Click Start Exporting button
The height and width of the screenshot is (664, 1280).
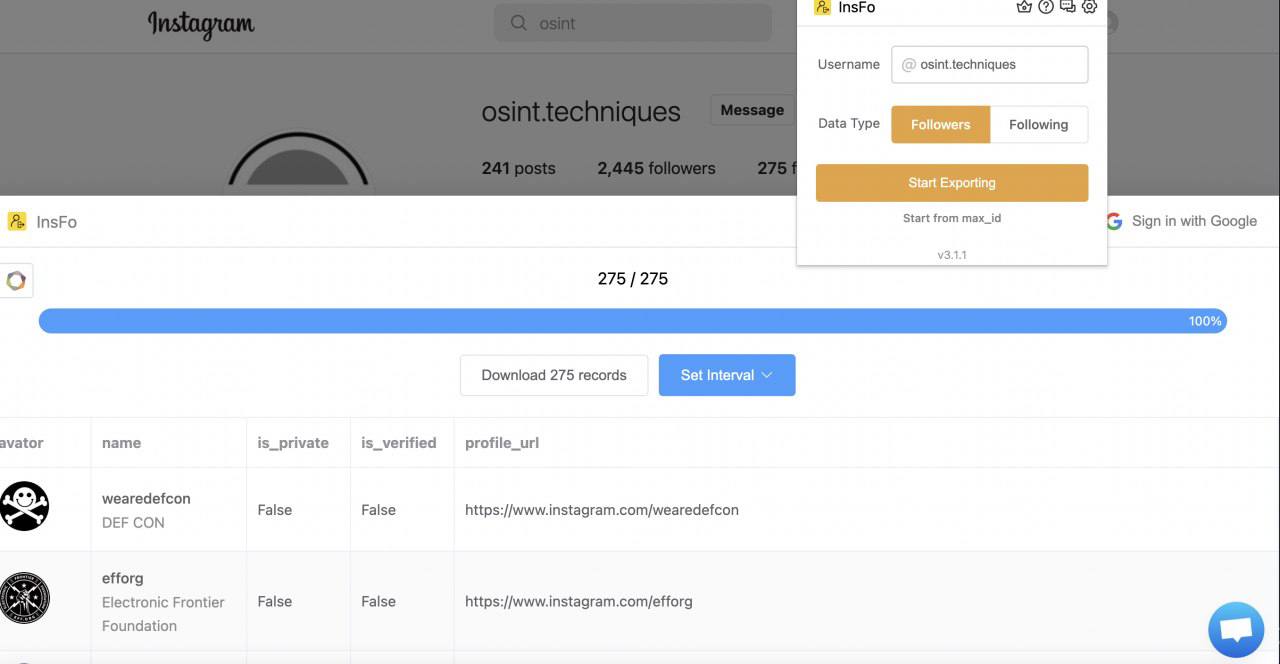(x=952, y=183)
